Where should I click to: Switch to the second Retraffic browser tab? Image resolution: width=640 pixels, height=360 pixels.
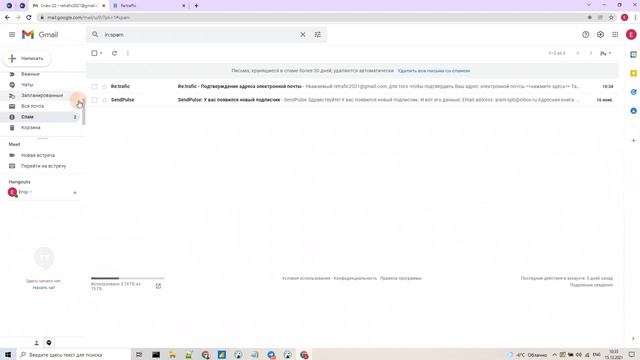tap(149, 6)
